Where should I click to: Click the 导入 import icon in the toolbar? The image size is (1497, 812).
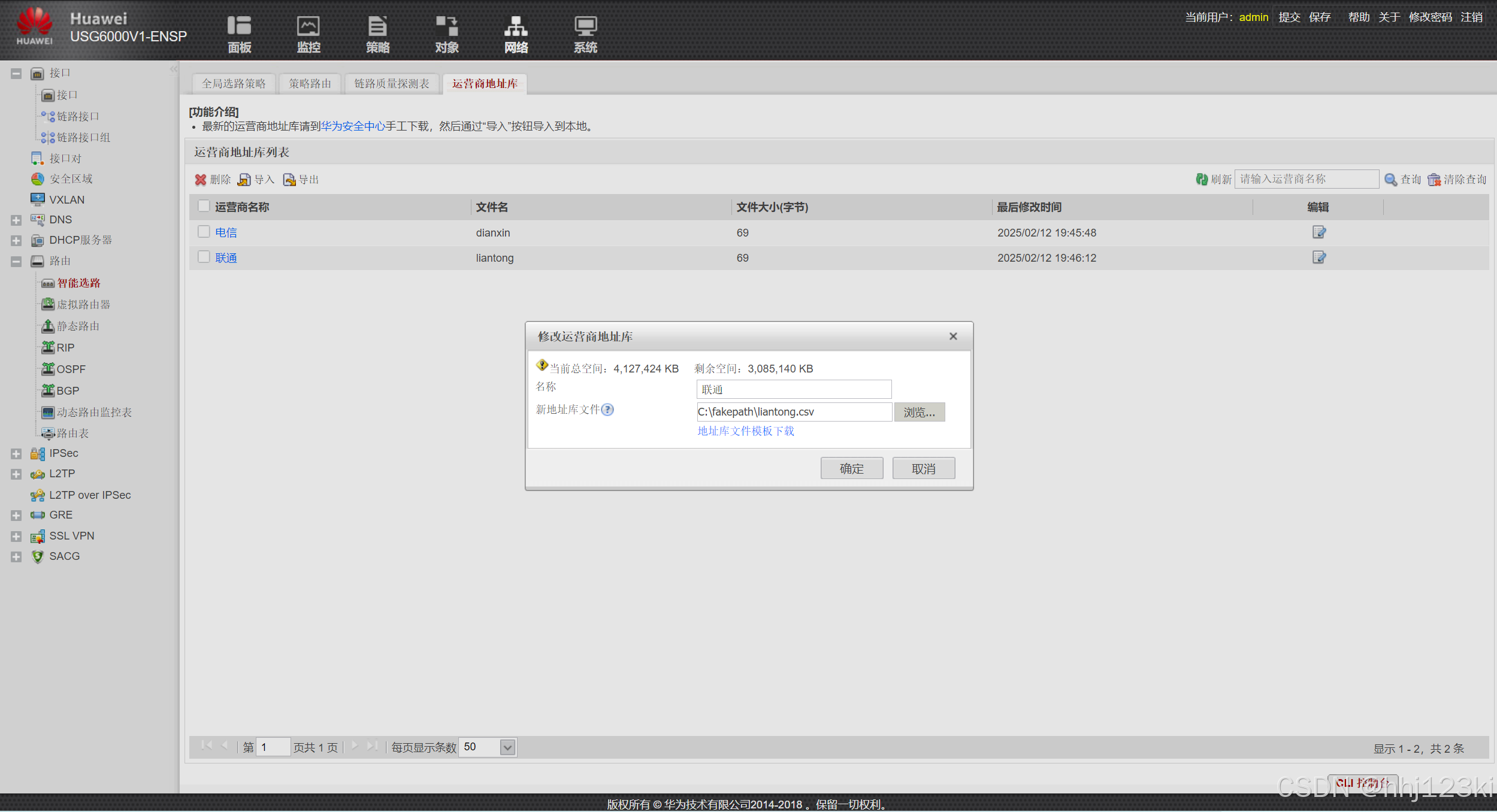coord(244,180)
